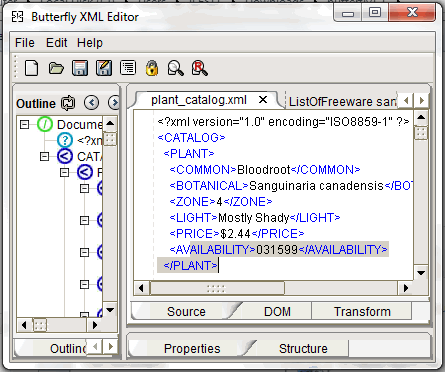This screenshot has width=445, height=372.
Task: Click the editor horizontal scrollbar thumb
Action: [217, 288]
